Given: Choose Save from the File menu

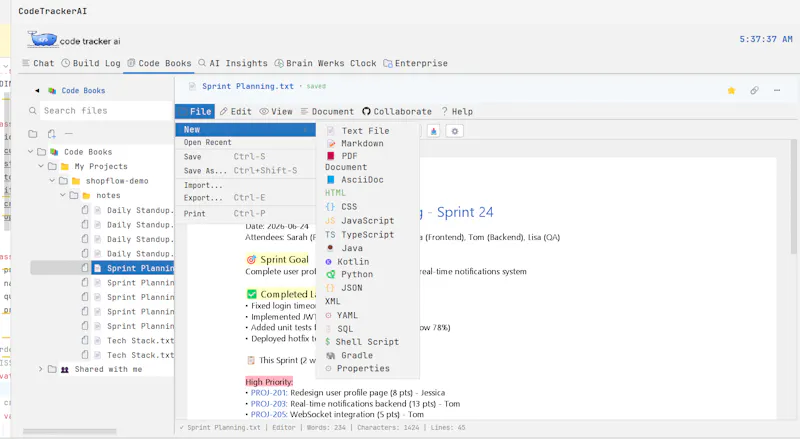Looking at the screenshot, I should [245, 157].
